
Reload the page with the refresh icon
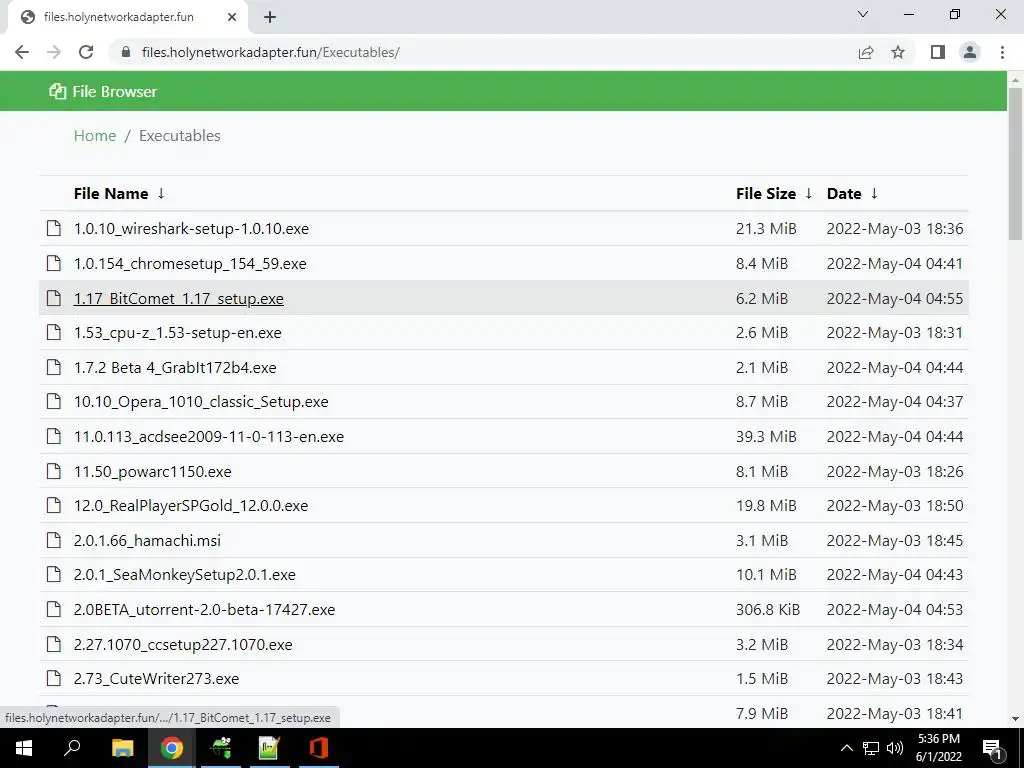[x=86, y=52]
